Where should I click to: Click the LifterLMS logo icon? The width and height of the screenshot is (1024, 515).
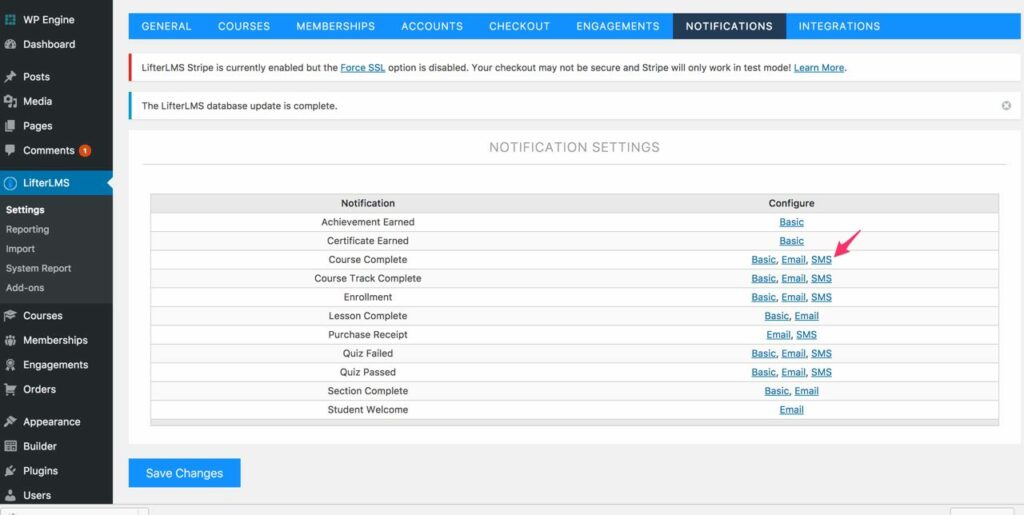click(x=10, y=183)
